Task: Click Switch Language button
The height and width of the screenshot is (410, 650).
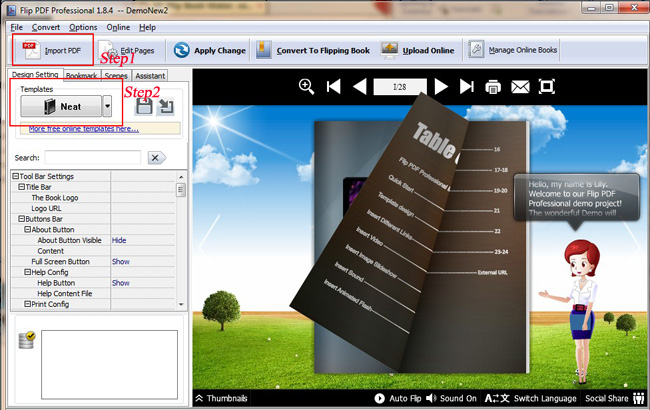Action: [531, 398]
